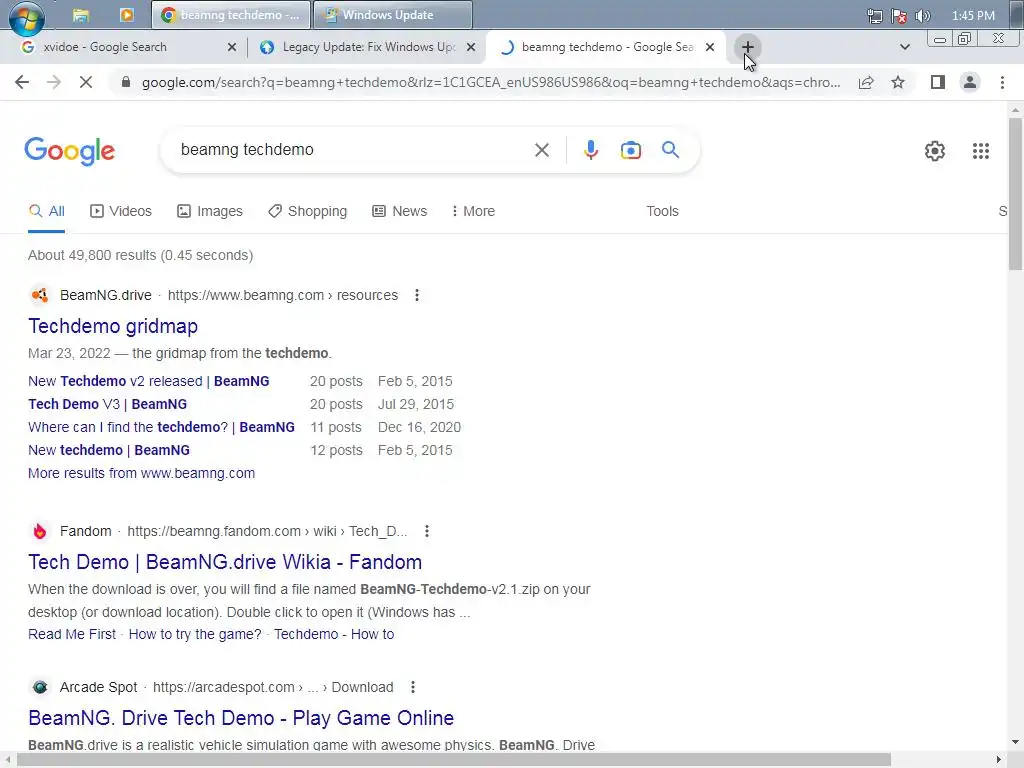Viewport: 1024px width, 768px height.
Task: Click the browser forward arrow
Action: pos(54,82)
